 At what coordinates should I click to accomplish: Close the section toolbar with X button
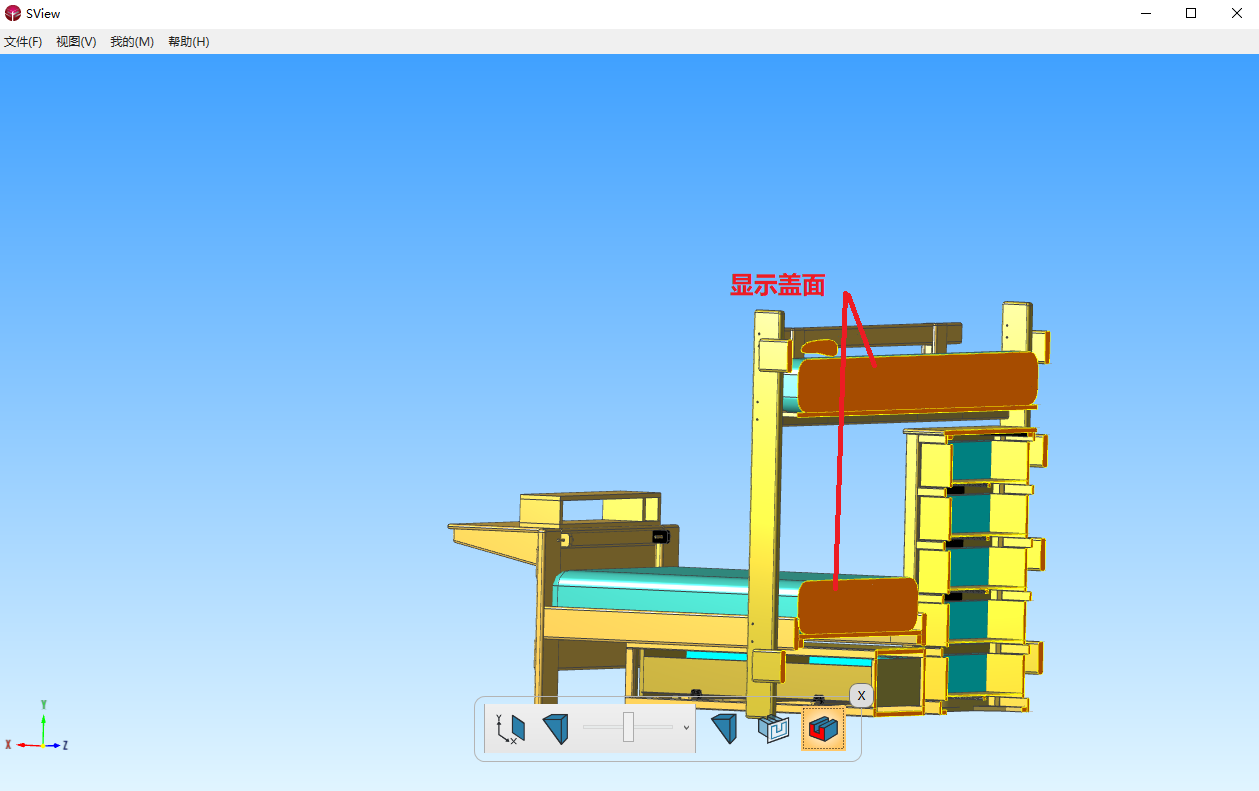pos(861,695)
